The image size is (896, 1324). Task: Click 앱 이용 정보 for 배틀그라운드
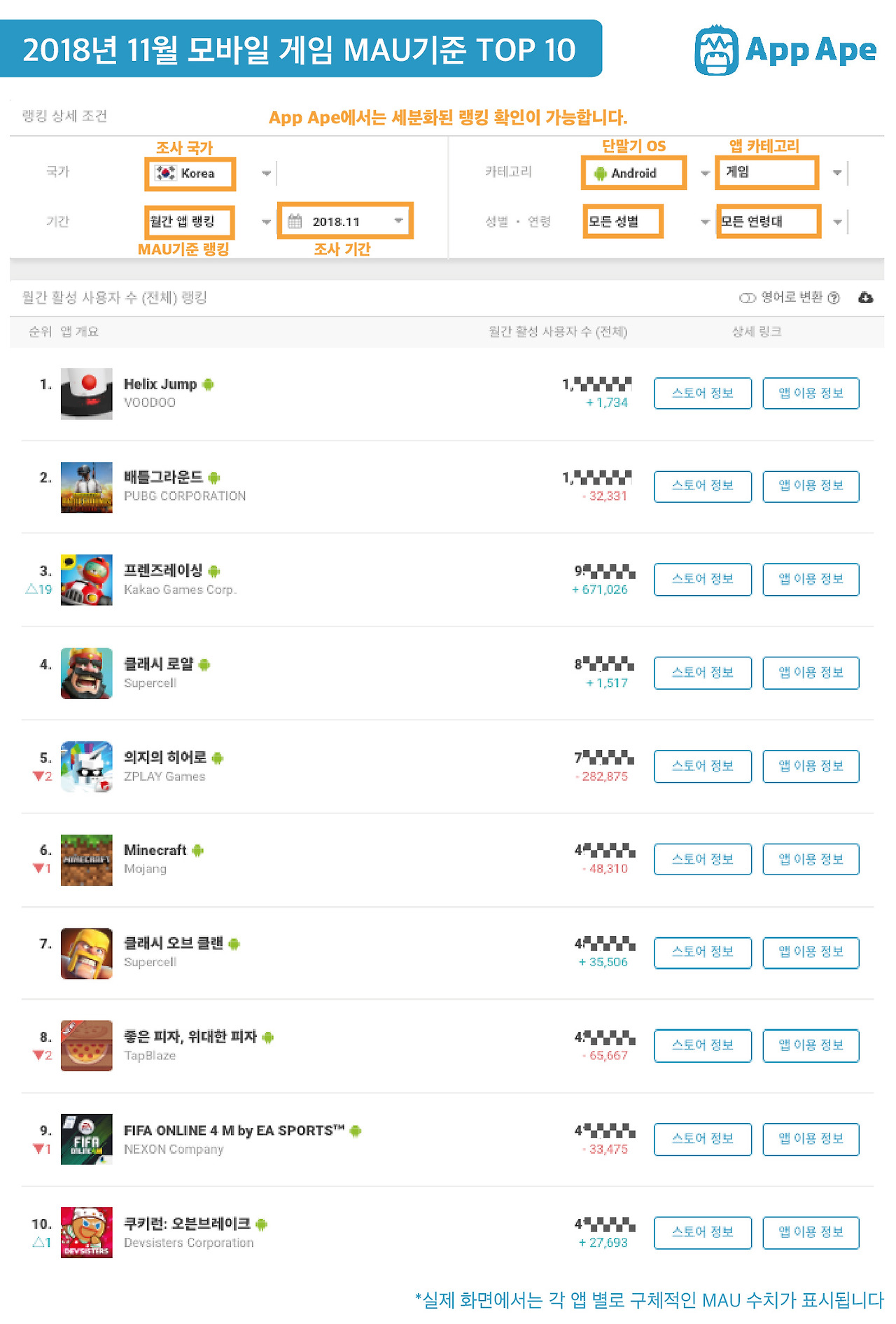(811, 487)
